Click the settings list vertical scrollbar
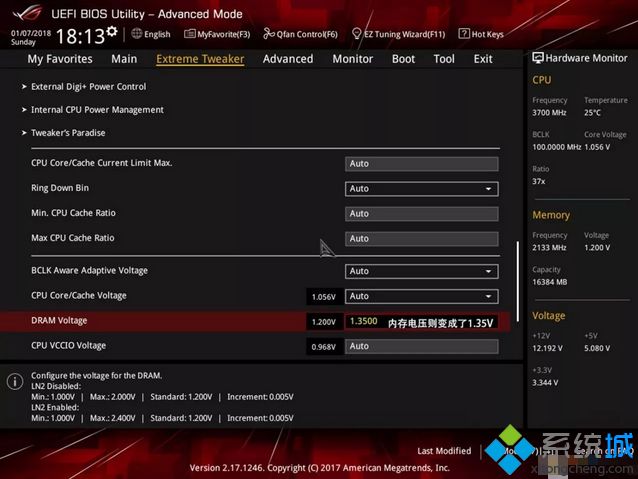Screen dimensions: 638x479 518,282
